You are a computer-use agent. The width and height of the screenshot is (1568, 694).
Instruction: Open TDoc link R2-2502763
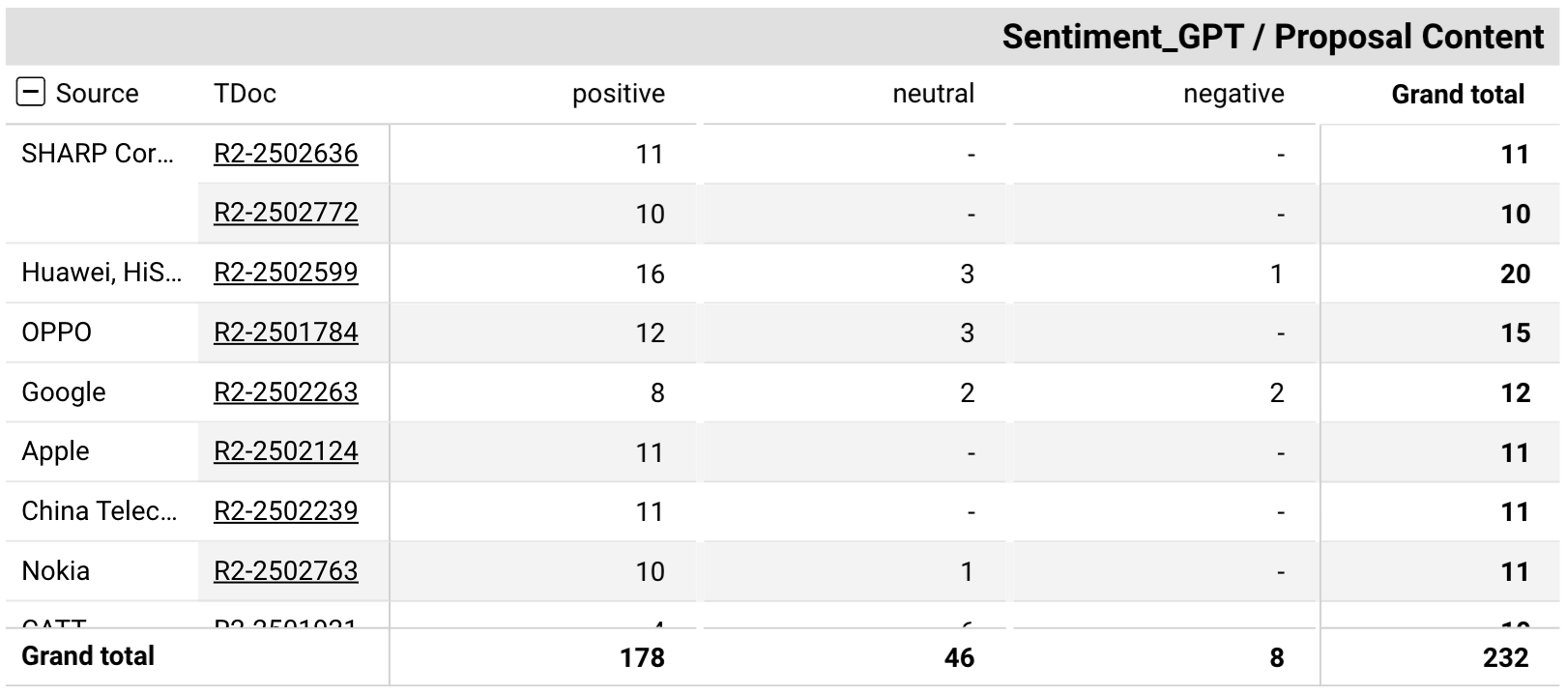(285, 571)
